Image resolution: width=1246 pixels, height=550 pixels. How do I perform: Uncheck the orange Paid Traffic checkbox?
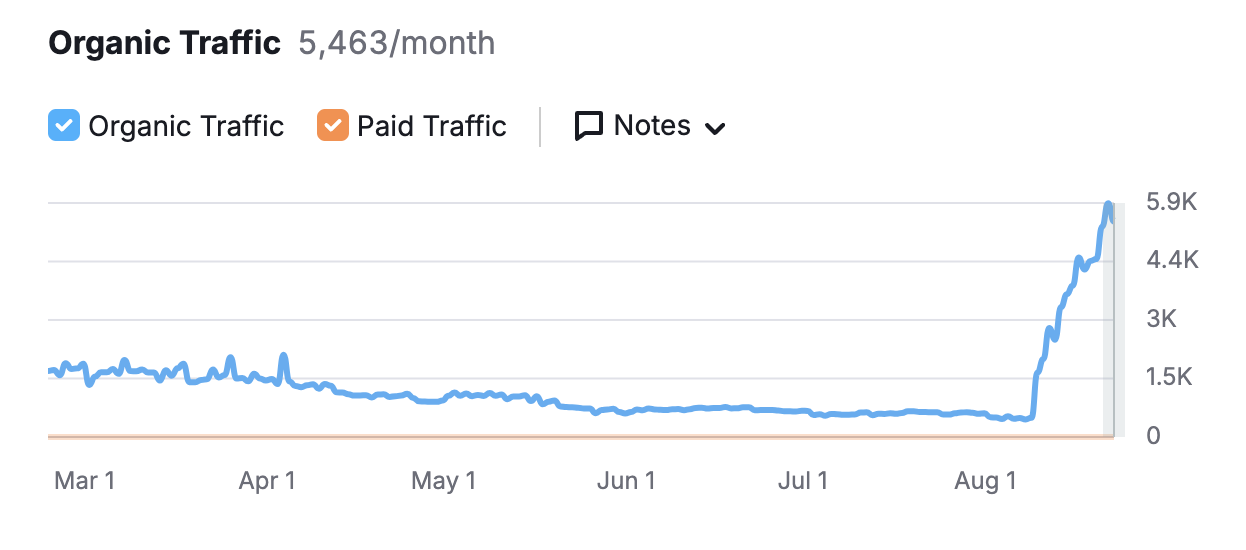pyautogui.click(x=333, y=126)
